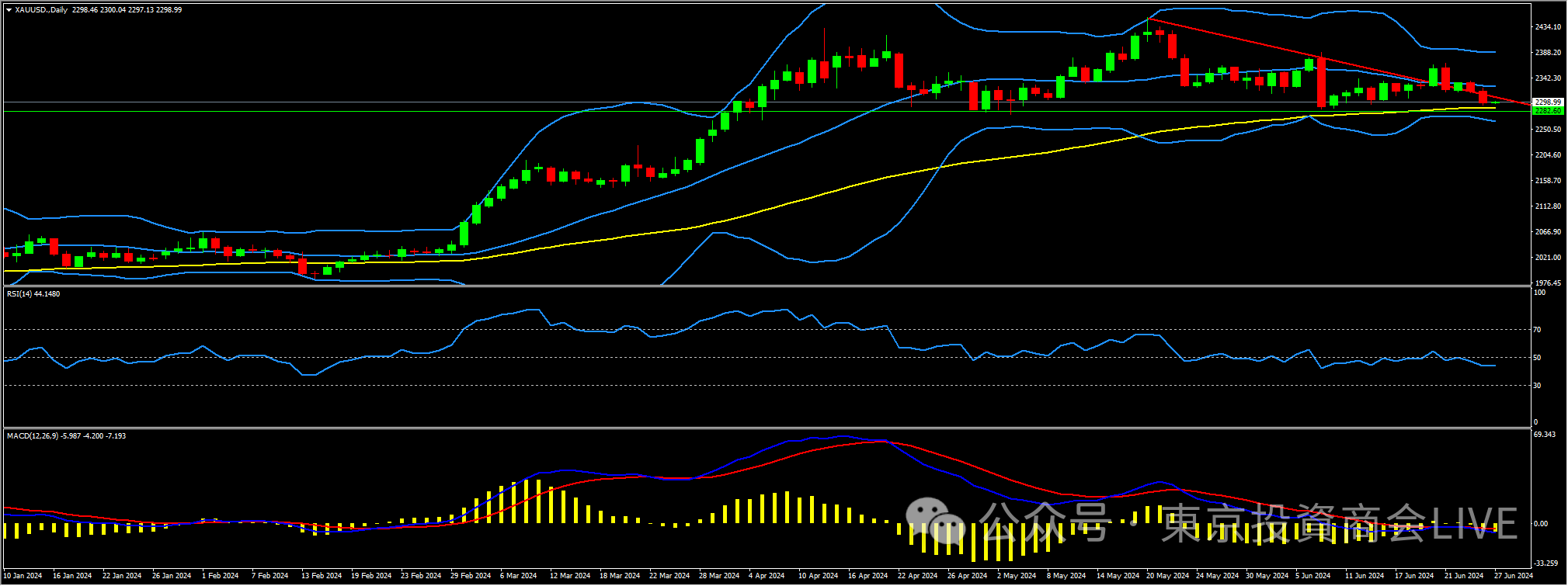This screenshot has height=586, width=1568.
Task: Click the 10 Jan 2024 date label
Action: pyautogui.click(x=23, y=576)
